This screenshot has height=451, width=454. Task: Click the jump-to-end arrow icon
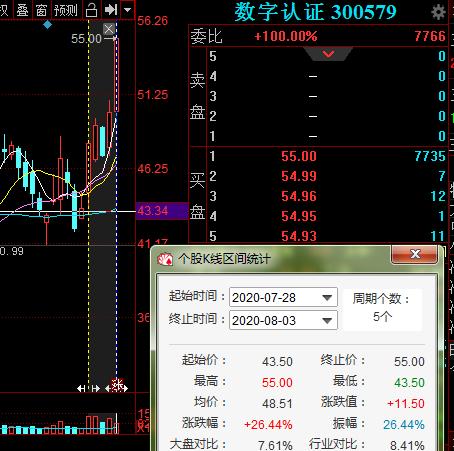(x=110, y=10)
